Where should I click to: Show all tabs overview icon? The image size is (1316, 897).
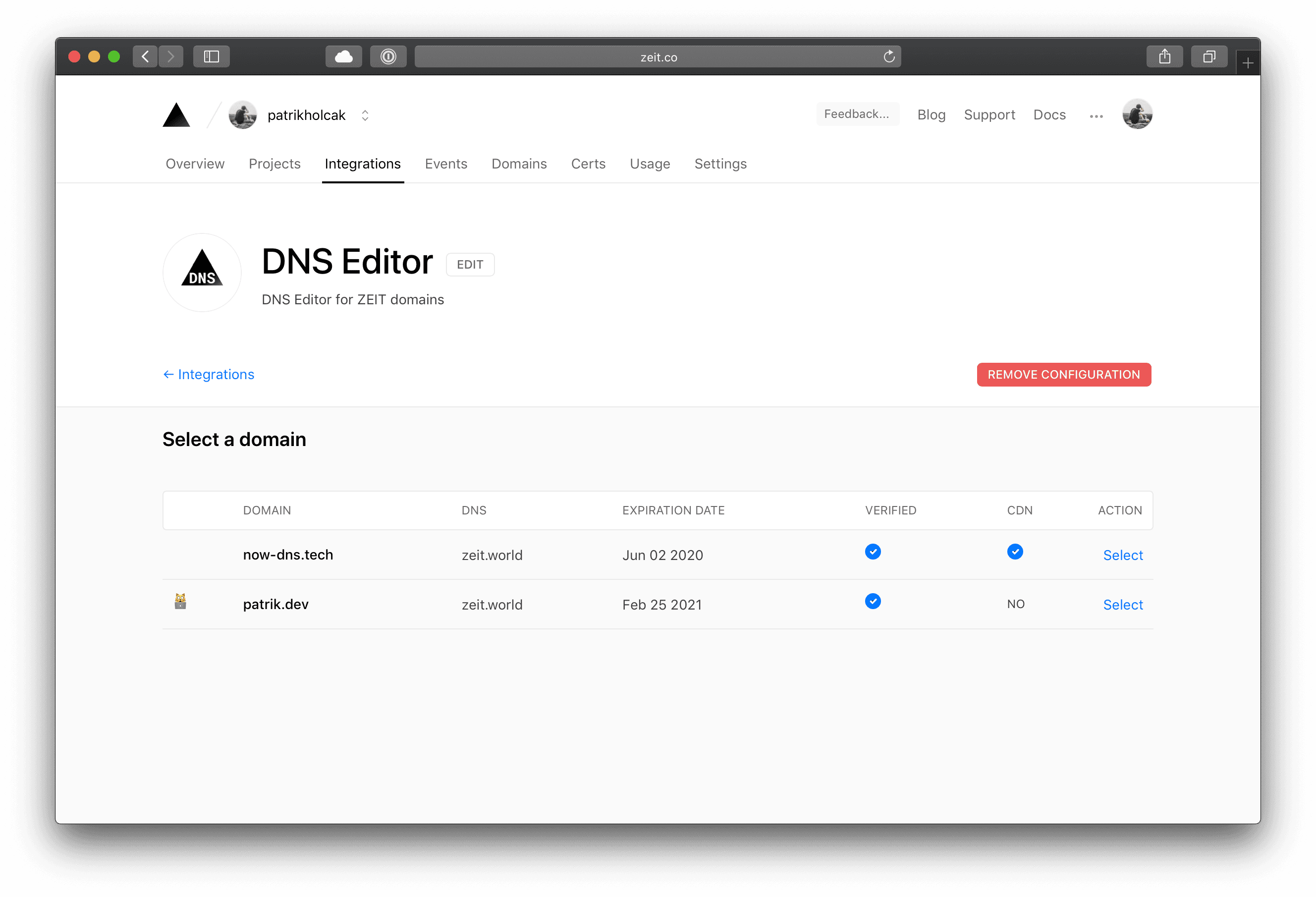pyautogui.click(x=1209, y=56)
